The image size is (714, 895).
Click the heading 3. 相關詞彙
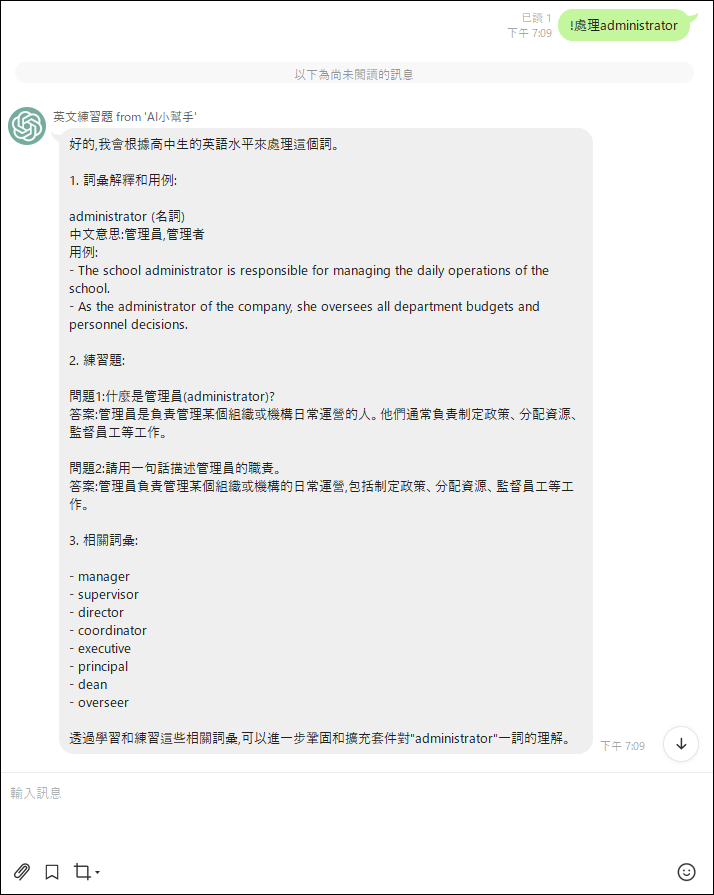coord(103,540)
